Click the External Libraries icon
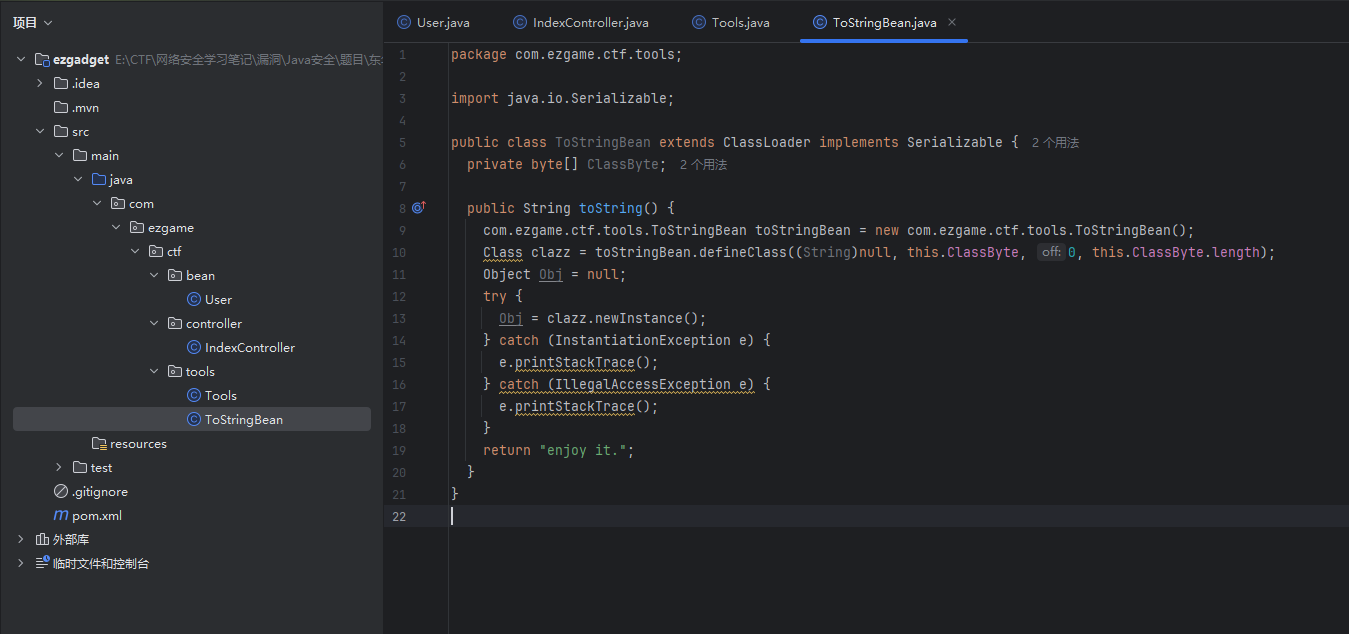The width and height of the screenshot is (1349, 634). pos(42,540)
